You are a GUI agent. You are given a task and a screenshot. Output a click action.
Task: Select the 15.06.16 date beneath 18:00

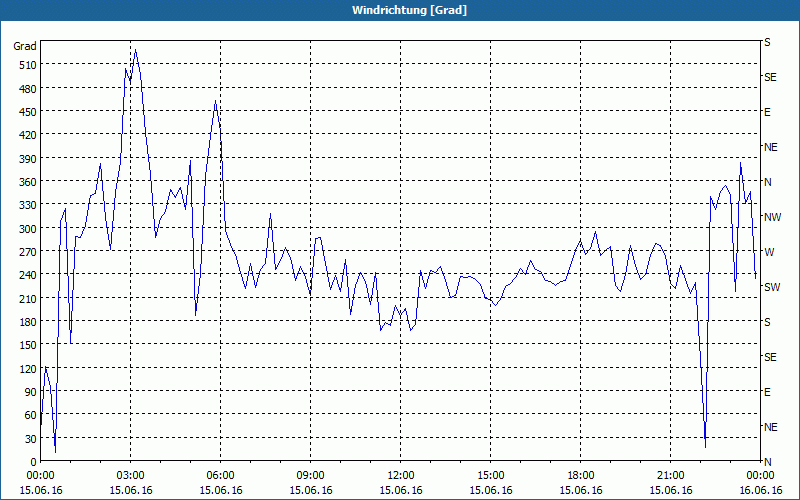(581, 490)
